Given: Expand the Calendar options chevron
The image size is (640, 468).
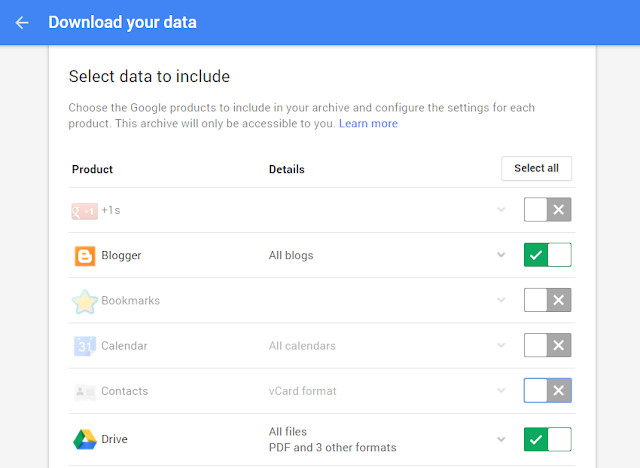Looking at the screenshot, I should (x=501, y=346).
